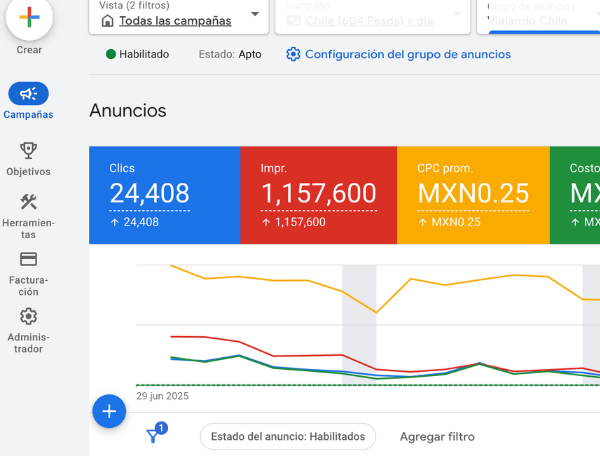Viewport: 600px width, 456px height.
Task: Click the blue floating add ad button
Action: [x=109, y=411]
